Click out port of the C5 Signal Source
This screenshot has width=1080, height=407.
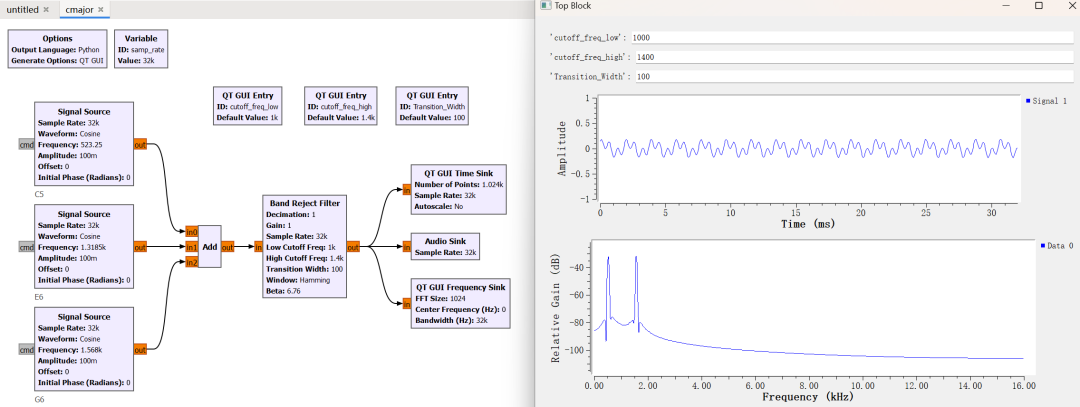[141, 144]
